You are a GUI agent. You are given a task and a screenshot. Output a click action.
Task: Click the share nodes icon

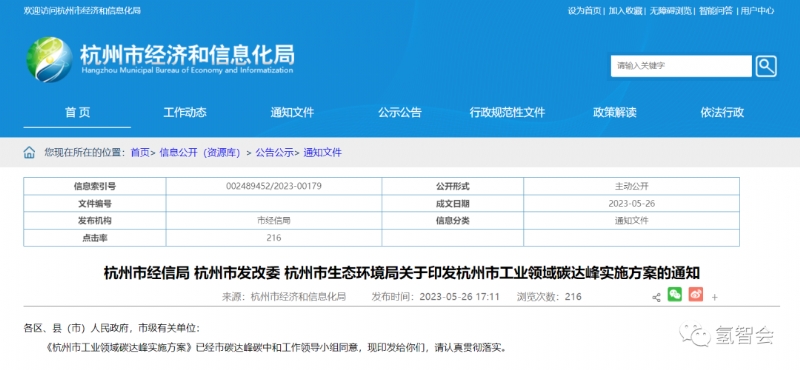(x=656, y=297)
